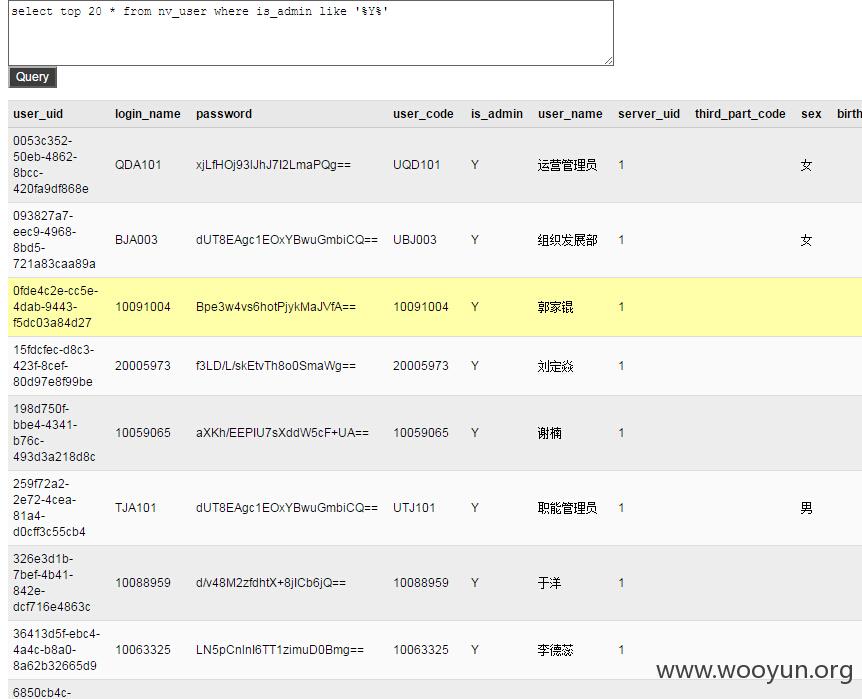Click sex value 女 in QDA101 row

806,165
